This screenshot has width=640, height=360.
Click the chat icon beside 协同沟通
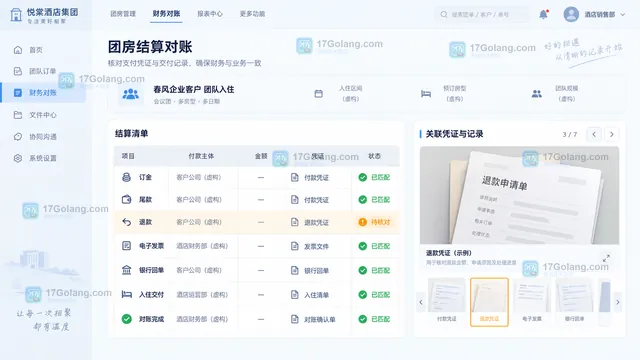(x=18, y=136)
